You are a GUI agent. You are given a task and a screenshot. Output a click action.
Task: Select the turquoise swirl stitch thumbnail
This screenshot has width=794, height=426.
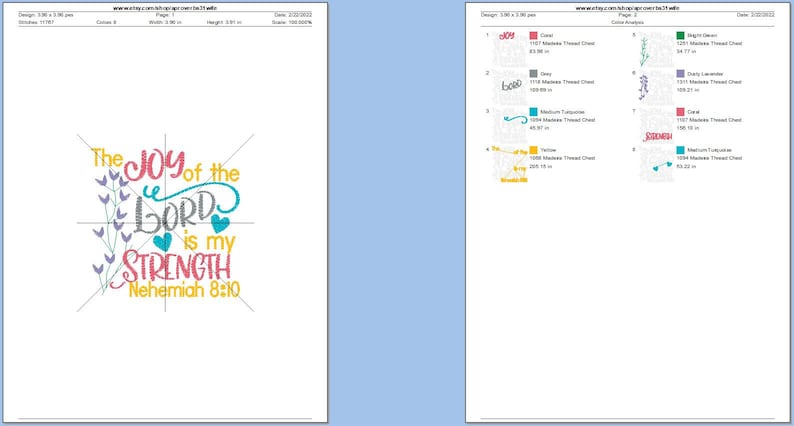(510, 126)
